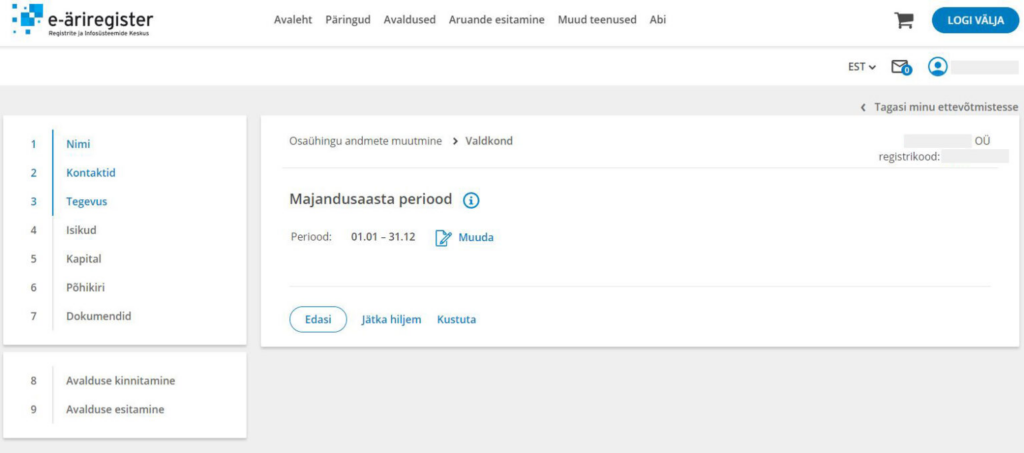Select step 2 Kontaktid in sidebar
The height and width of the screenshot is (453, 1024).
point(91,173)
